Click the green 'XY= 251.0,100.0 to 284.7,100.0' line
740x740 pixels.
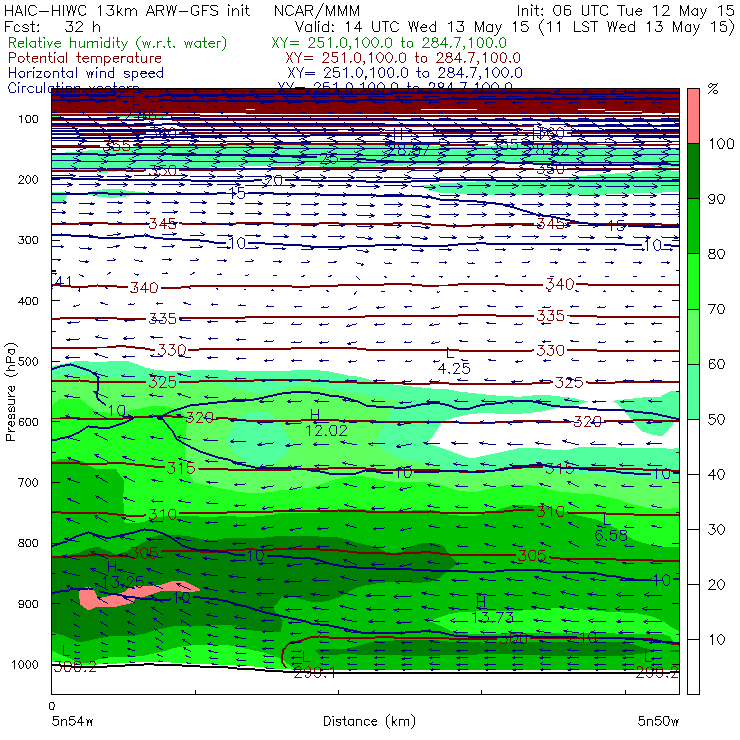coord(389,43)
